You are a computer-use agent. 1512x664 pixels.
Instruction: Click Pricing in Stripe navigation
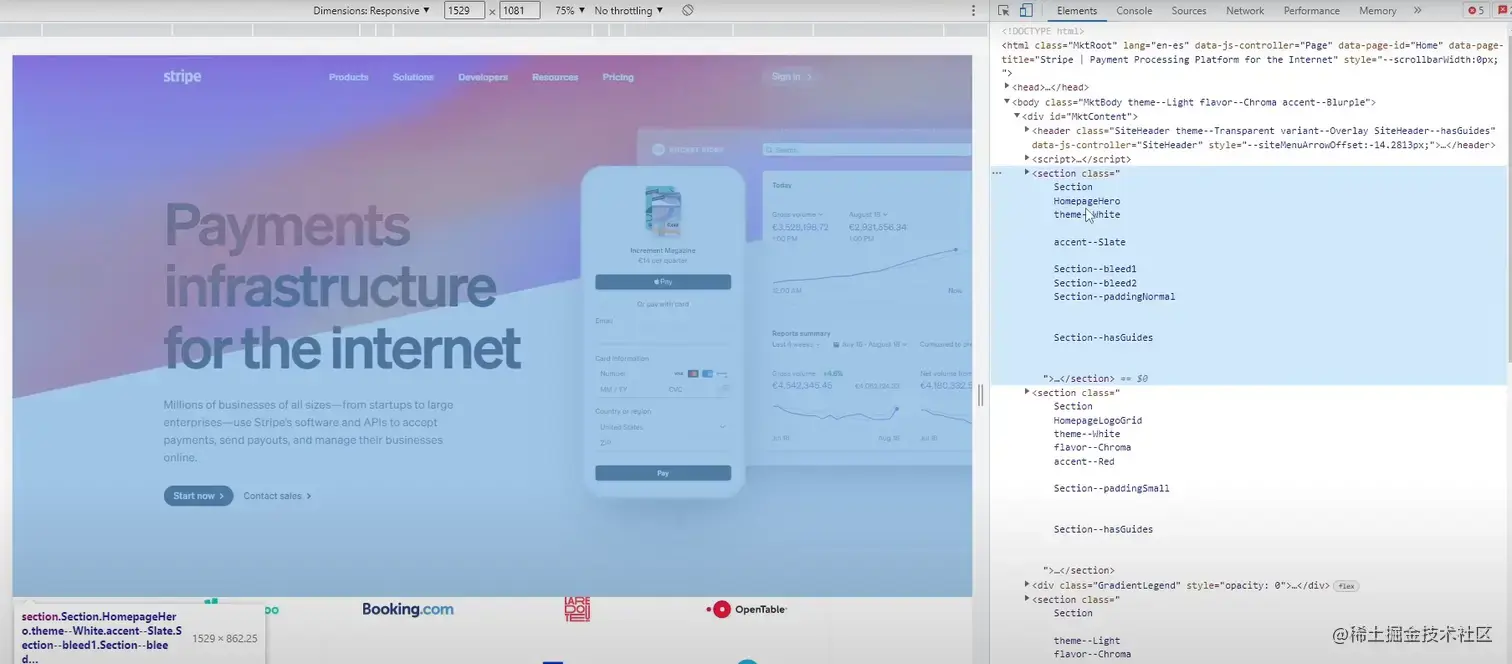[618, 77]
